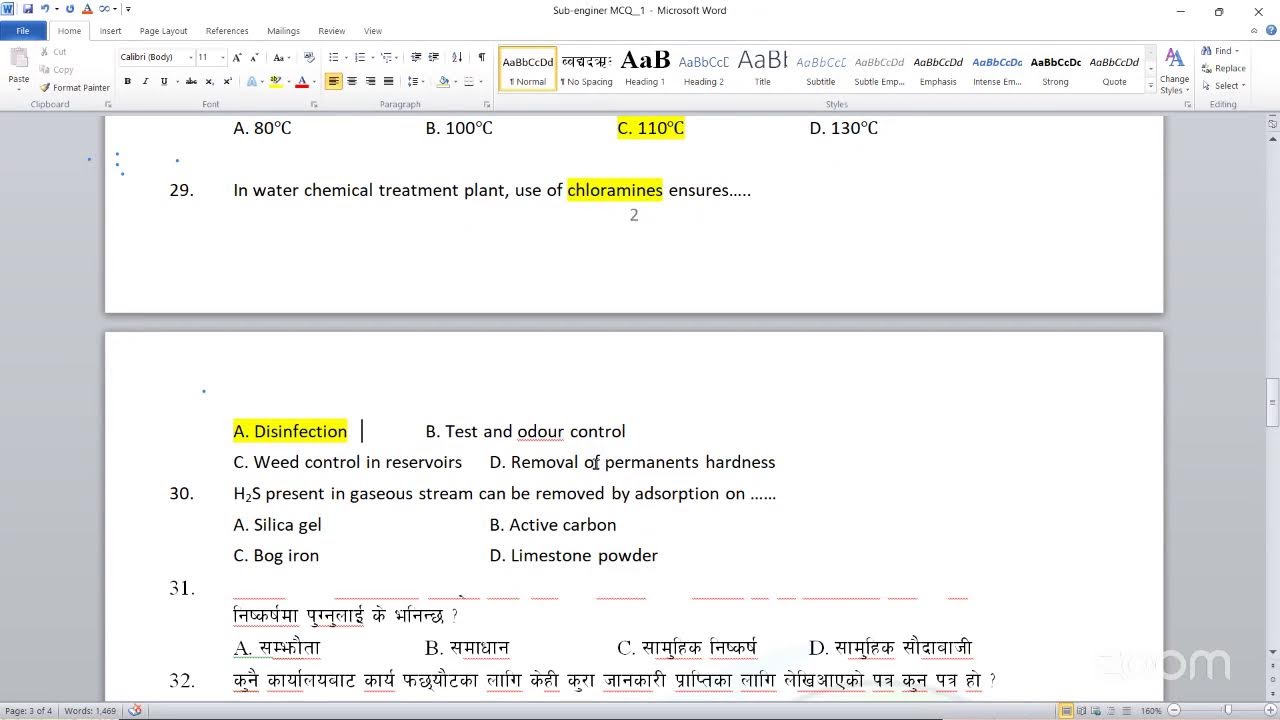Image resolution: width=1280 pixels, height=720 pixels.
Task: Set align text left
Action: [x=334, y=81]
